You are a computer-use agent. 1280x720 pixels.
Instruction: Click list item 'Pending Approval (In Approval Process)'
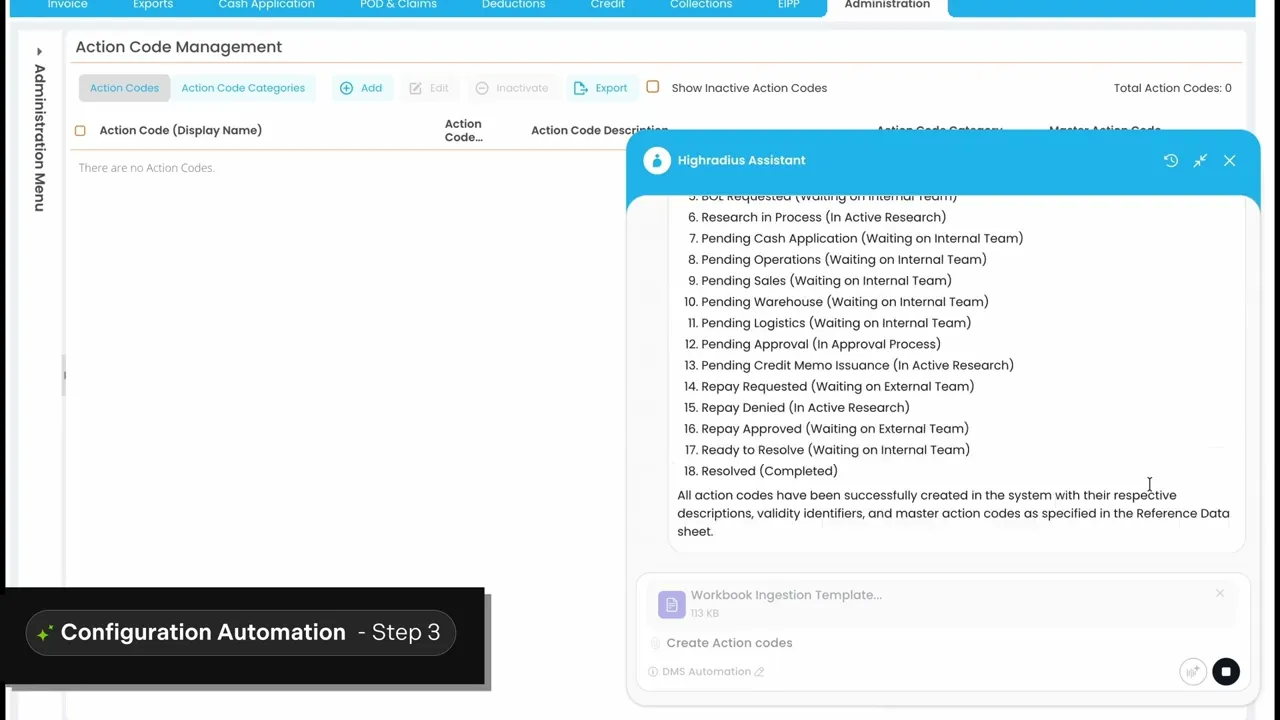(821, 344)
